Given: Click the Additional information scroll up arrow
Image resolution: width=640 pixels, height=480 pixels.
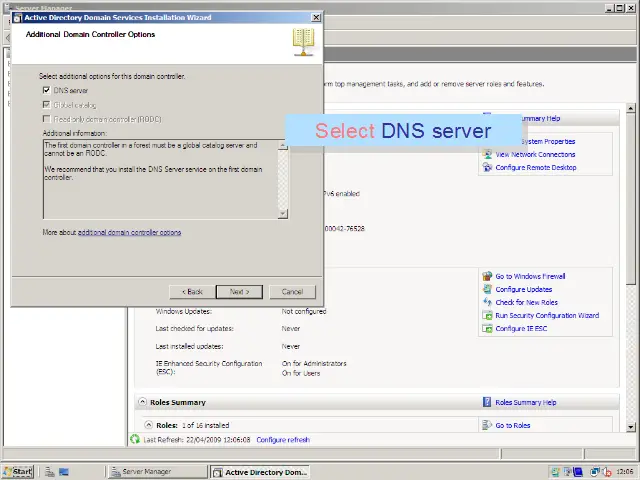Looking at the screenshot, I should click(282, 145).
